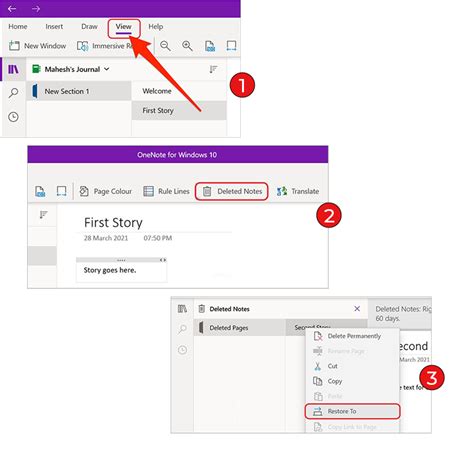Screen dimensions: 474x455
Task: Click the page width icon in first panel
Action: tap(231, 46)
